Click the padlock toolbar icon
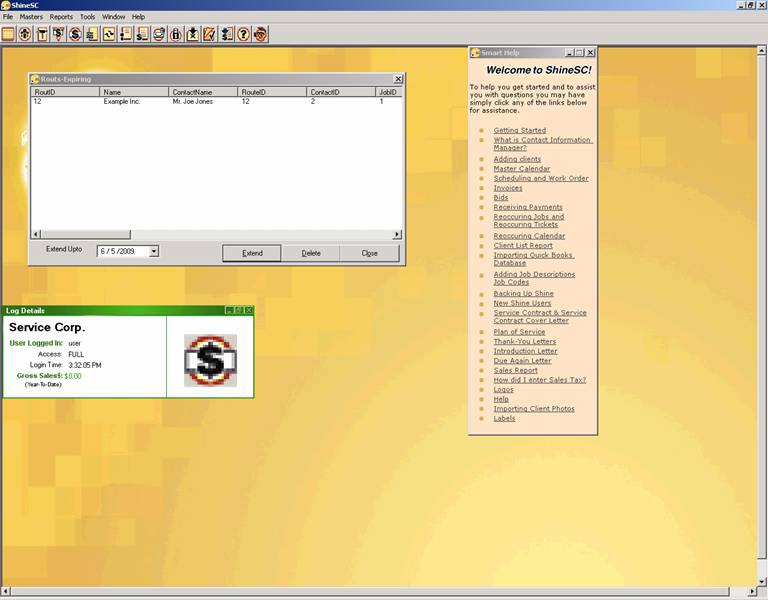Image resolution: width=768 pixels, height=600 pixels. pyautogui.click(x=176, y=34)
